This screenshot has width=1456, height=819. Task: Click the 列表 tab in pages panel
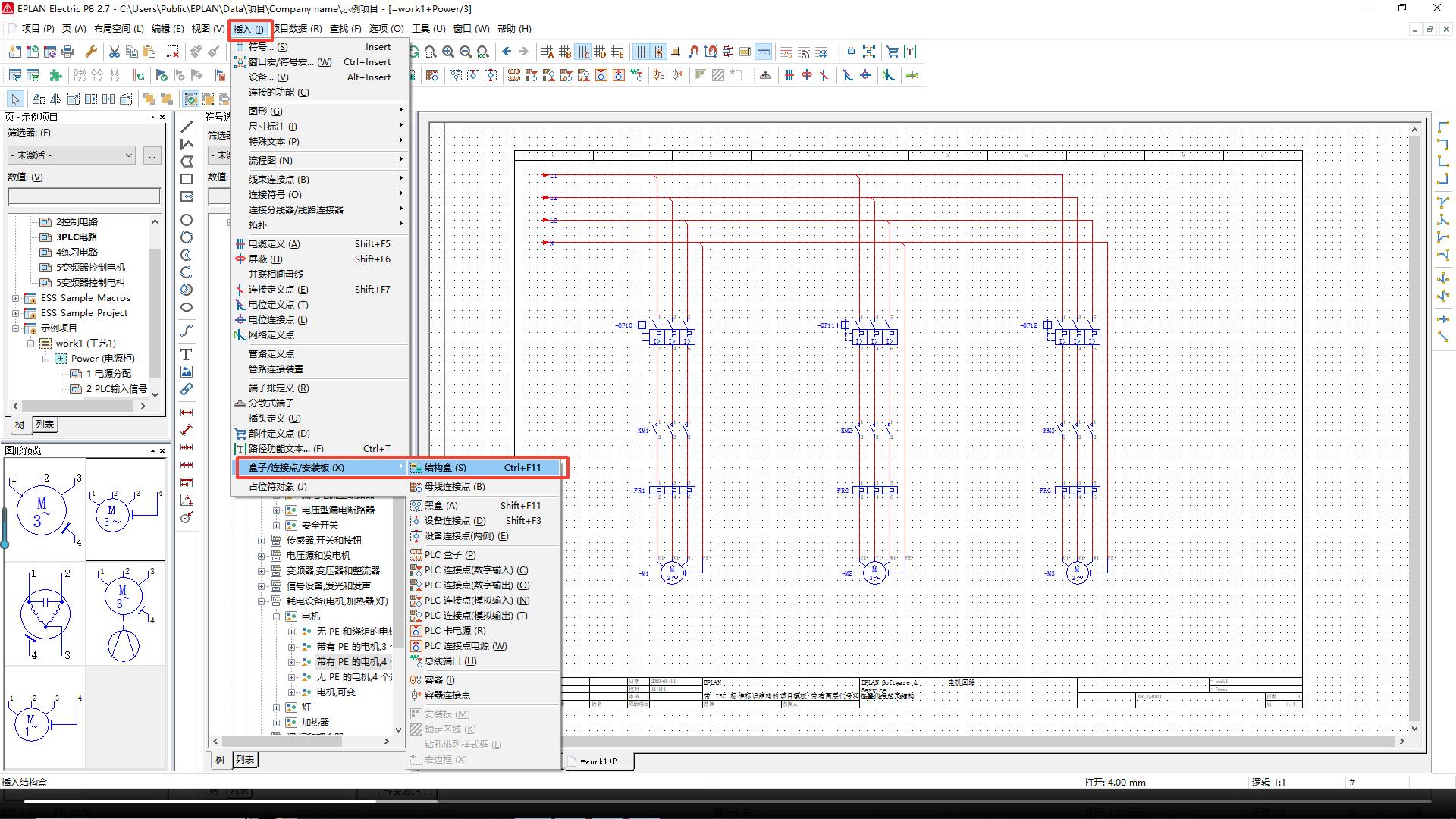pos(45,425)
